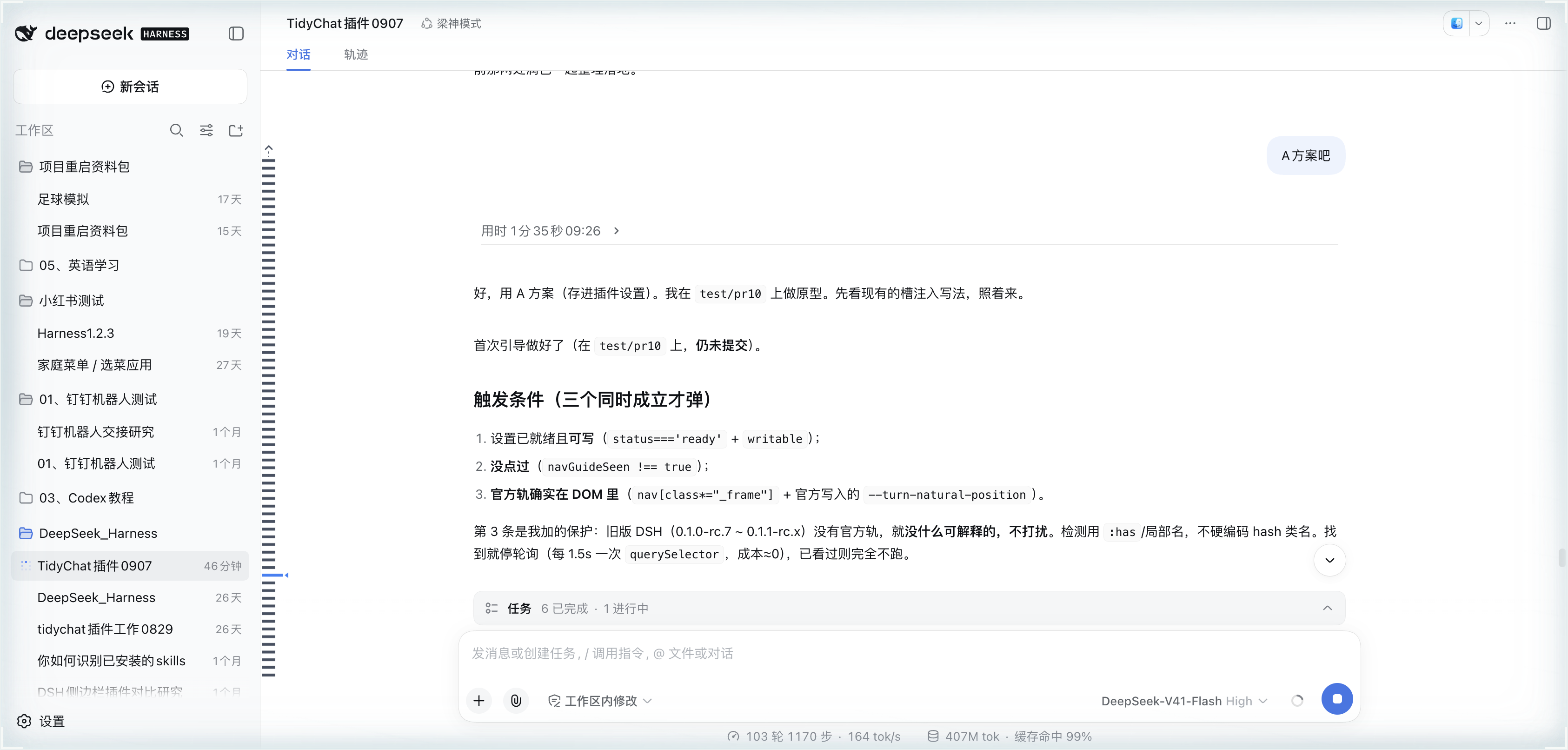Toggle the left sidebar panel icon

point(236,33)
